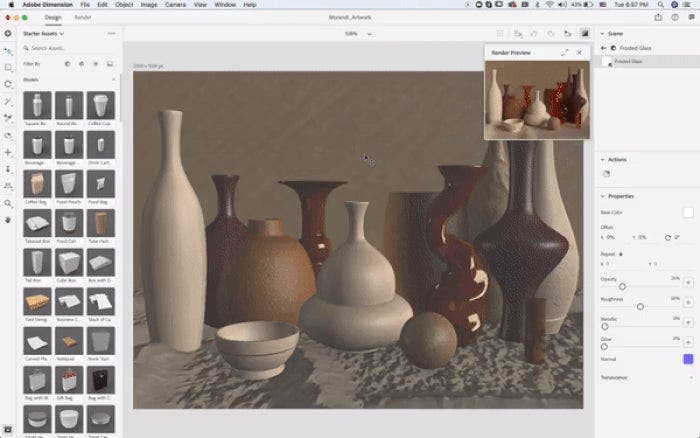Collapse the Properties panel
The height and width of the screenshot is (438, 700).
pos(602,196)
